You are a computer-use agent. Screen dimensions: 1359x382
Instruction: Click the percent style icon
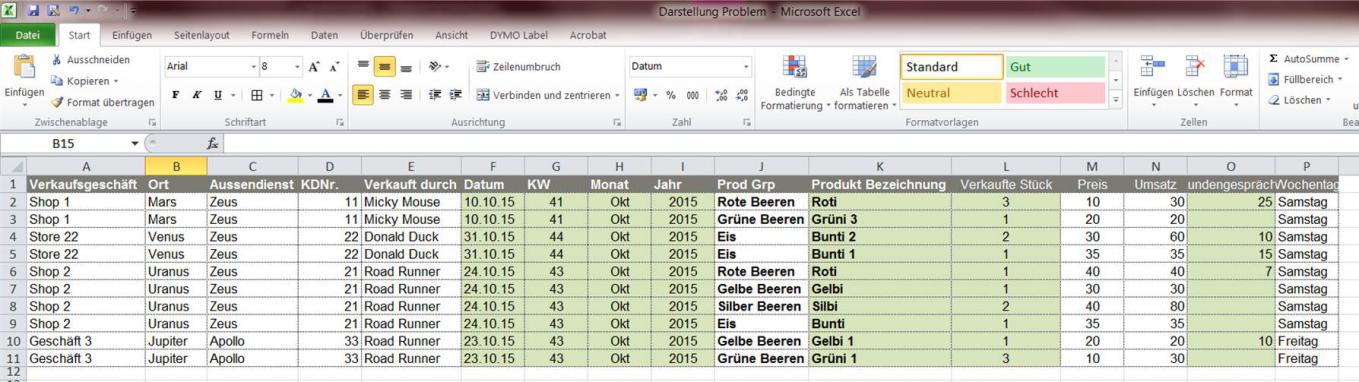(671, 95)
